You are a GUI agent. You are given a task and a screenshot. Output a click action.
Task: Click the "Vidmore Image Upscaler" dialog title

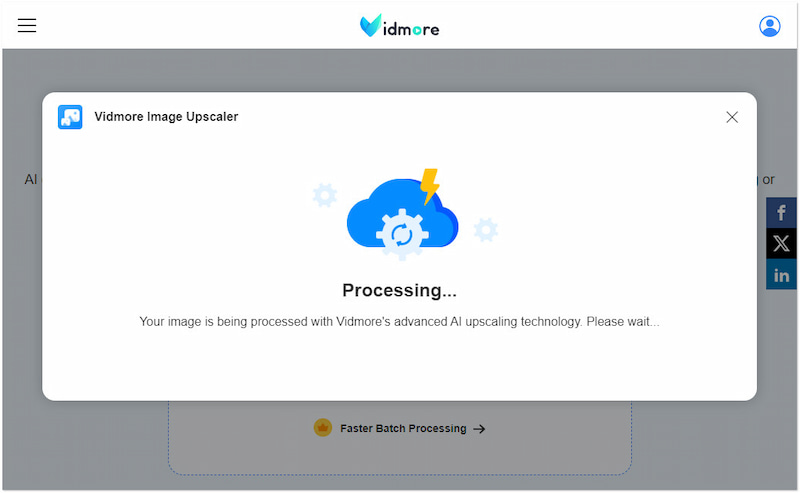point(166,117)
